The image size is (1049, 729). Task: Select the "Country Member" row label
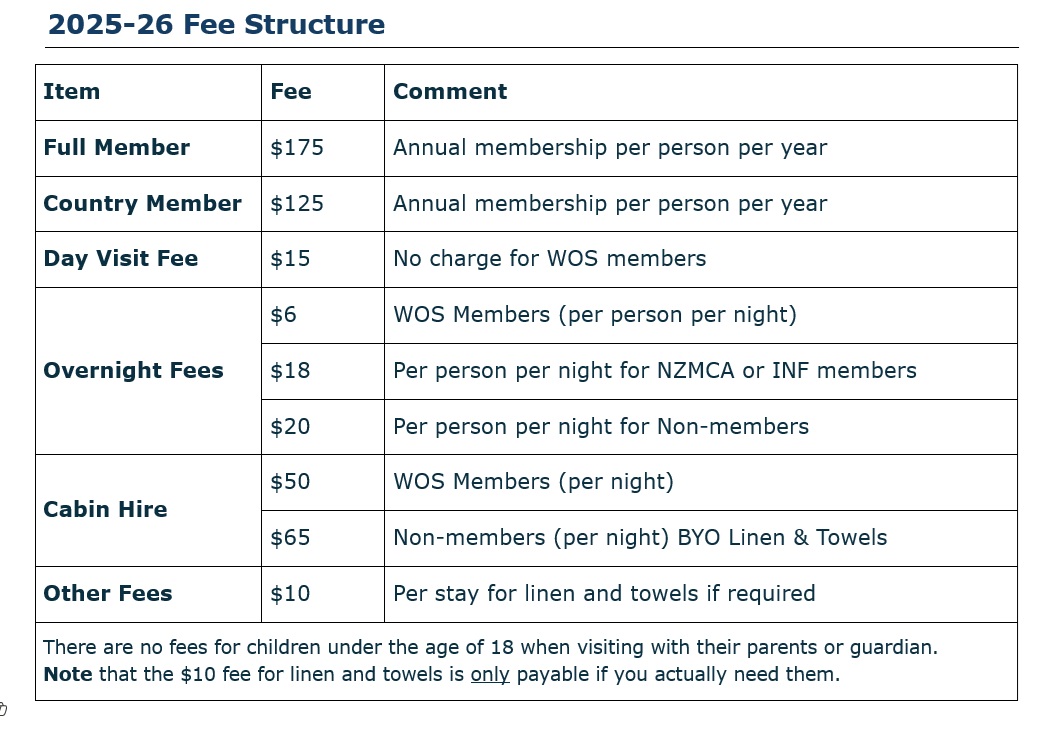142,204
